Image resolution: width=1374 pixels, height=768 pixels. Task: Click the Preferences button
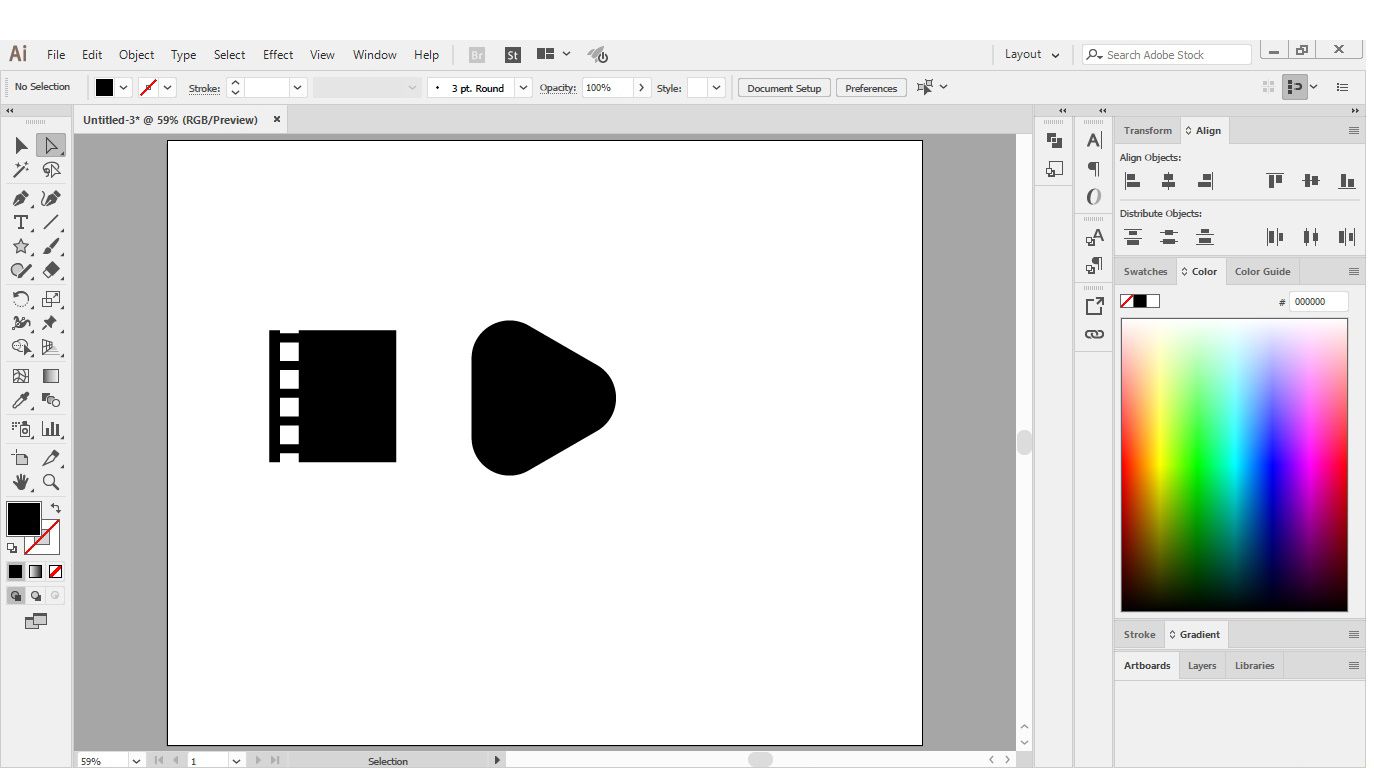coord(871,88)
